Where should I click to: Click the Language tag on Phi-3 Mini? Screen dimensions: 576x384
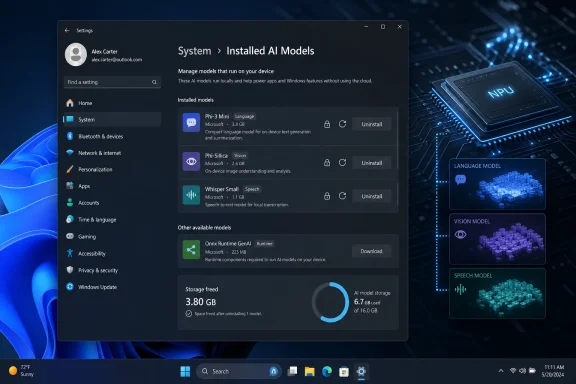click(244, 116)
